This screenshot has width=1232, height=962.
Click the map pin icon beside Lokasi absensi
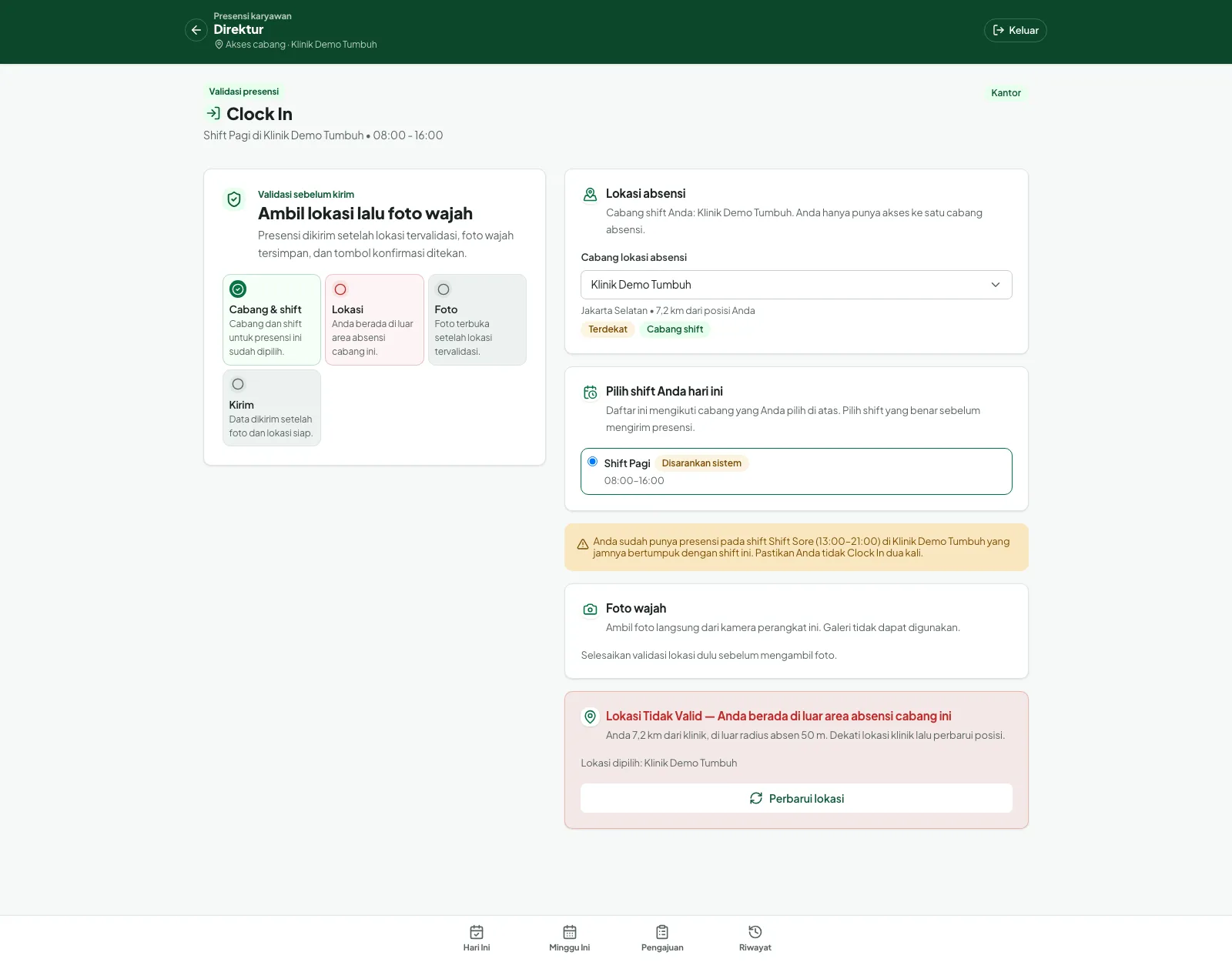point(590,195)
